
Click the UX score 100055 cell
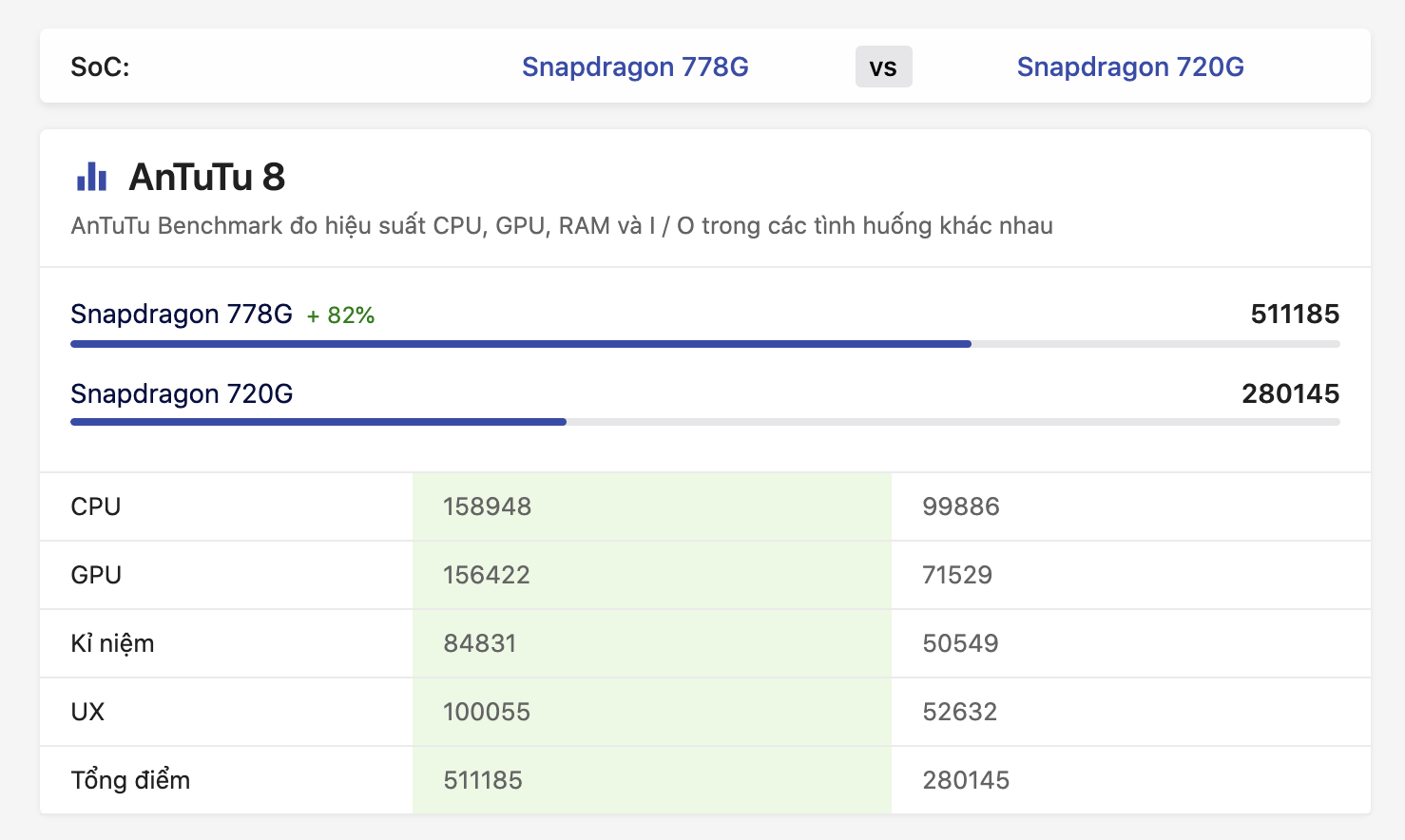(x=487, y=712)
